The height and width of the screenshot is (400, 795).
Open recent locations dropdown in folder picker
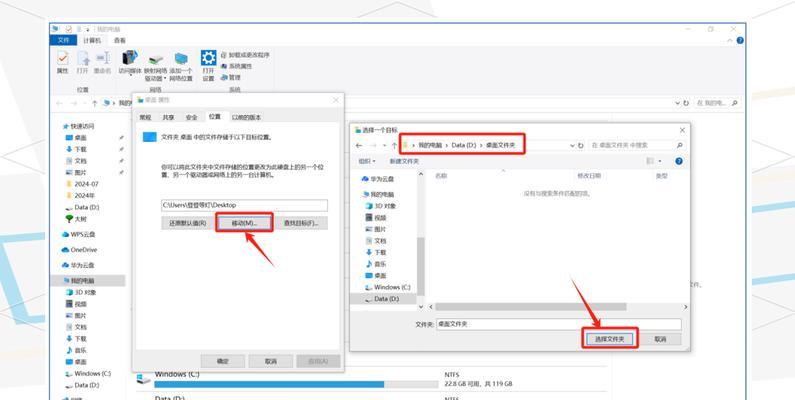point(385,146)
